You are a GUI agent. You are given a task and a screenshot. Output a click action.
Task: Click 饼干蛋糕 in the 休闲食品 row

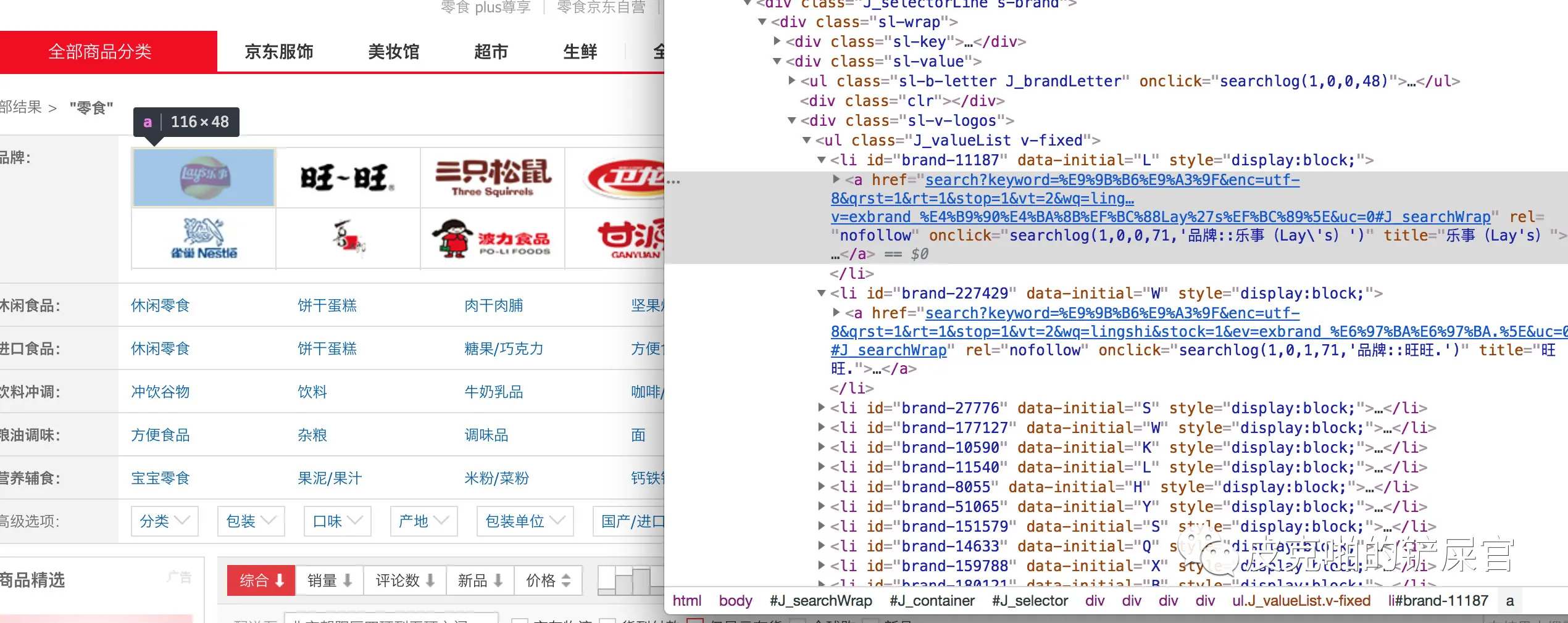click(x=327, y=305)
